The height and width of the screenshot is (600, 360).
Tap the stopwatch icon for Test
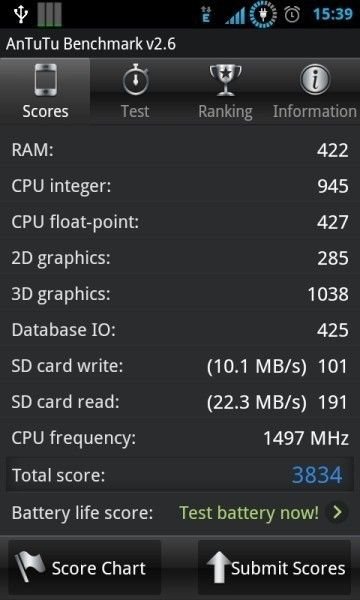click(135, 80)
